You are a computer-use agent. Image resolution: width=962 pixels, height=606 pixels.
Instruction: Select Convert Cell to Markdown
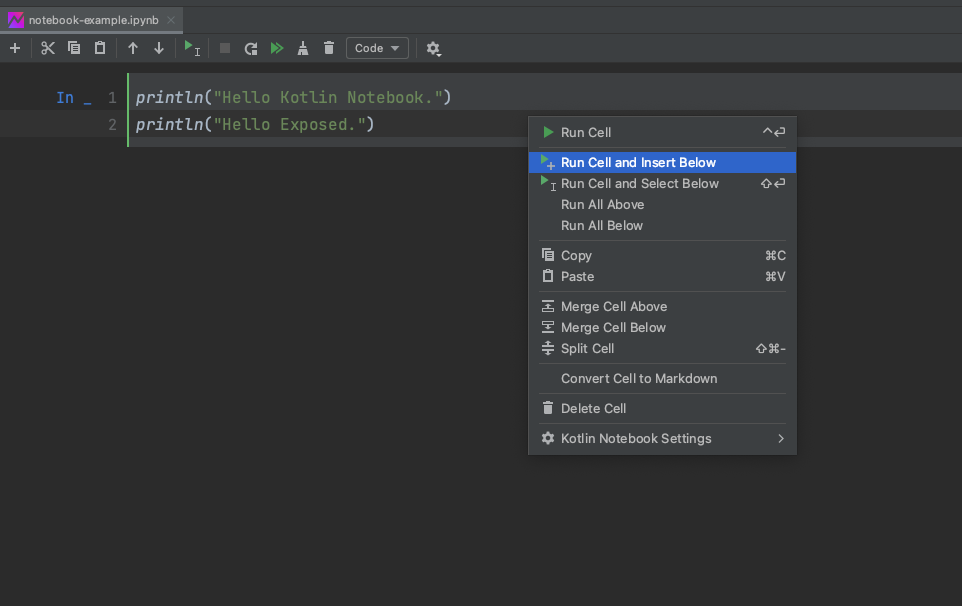(639, 378)
